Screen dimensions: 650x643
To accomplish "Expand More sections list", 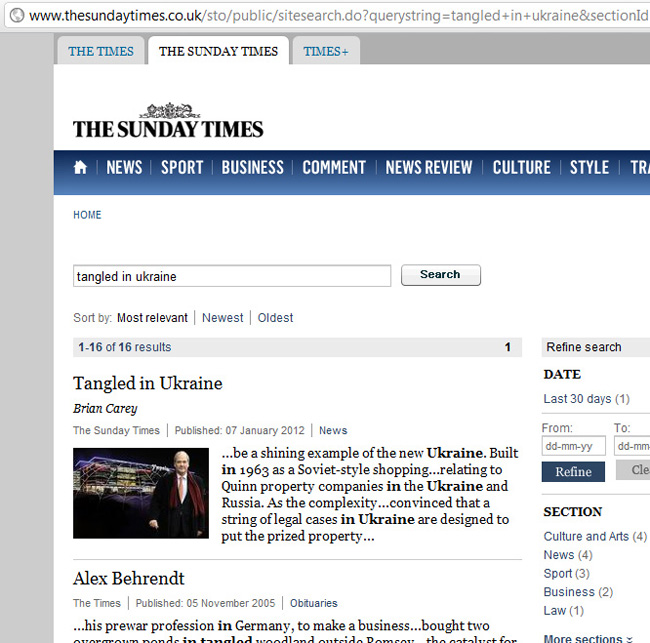I will (588, 638).
